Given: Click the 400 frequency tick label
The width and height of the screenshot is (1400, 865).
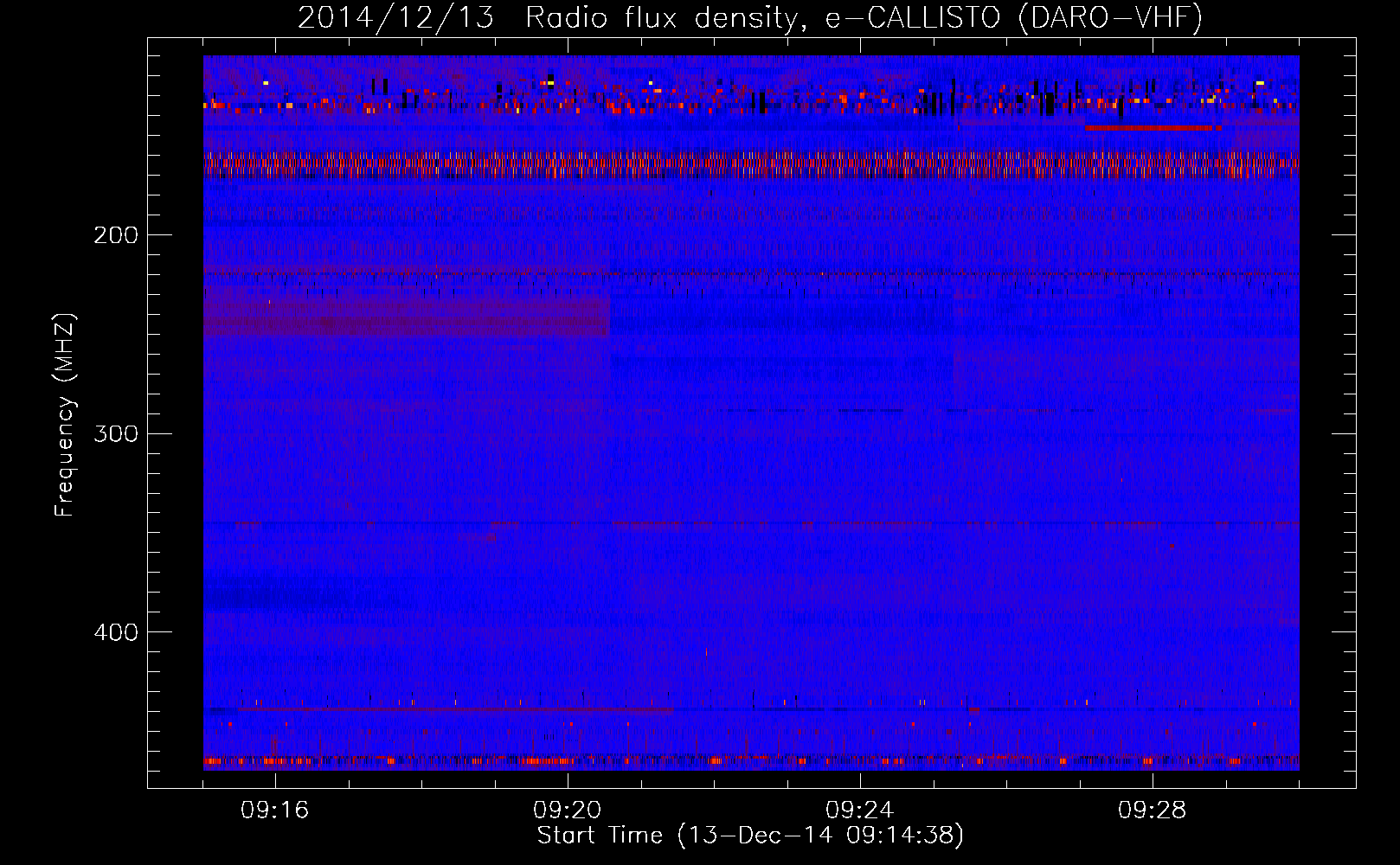Looking at the screenshot, I should pyautogui.click(x=115, y=632).
